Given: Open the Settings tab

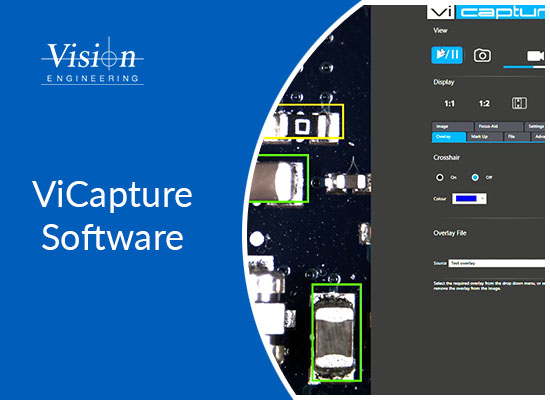Looking at the screenshot, I should pos(535,126).
